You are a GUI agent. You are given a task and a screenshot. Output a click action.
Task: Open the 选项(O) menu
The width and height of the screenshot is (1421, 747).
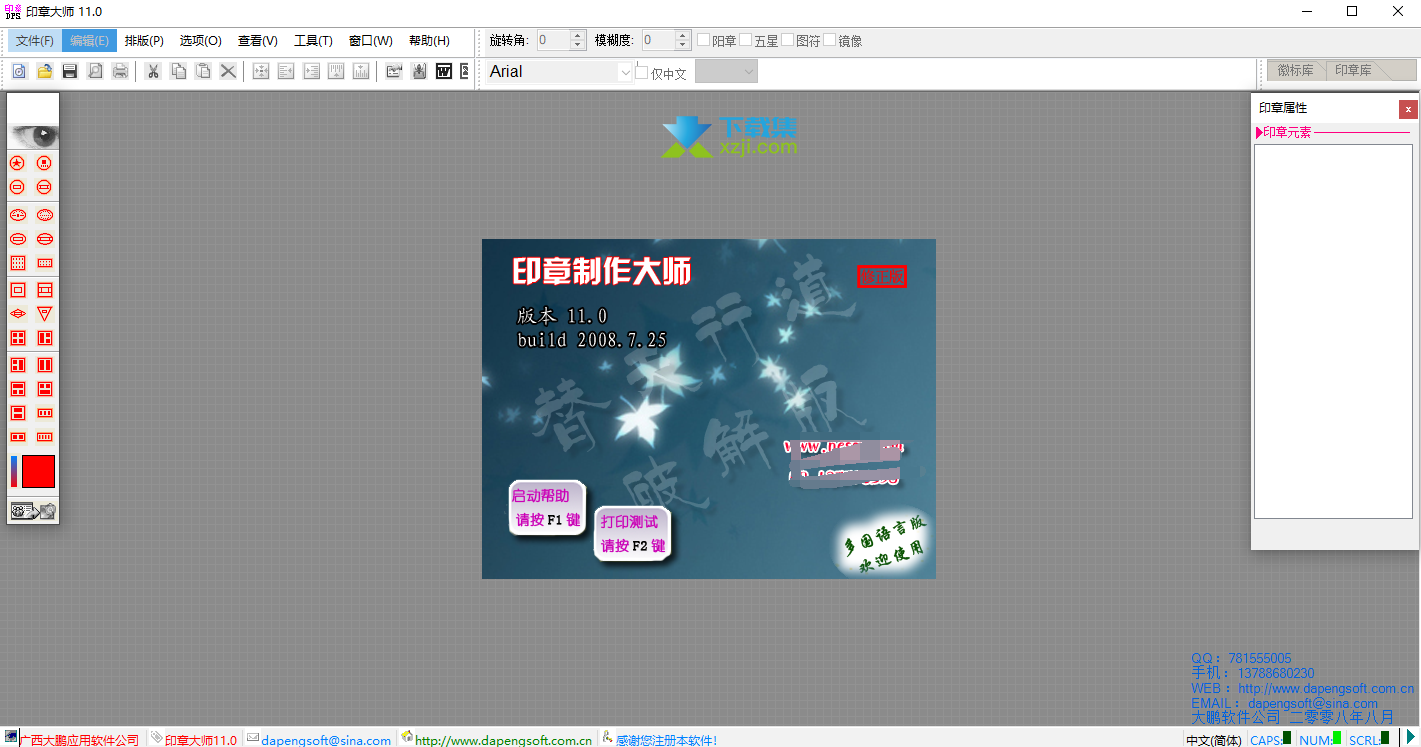pos(200,41)
